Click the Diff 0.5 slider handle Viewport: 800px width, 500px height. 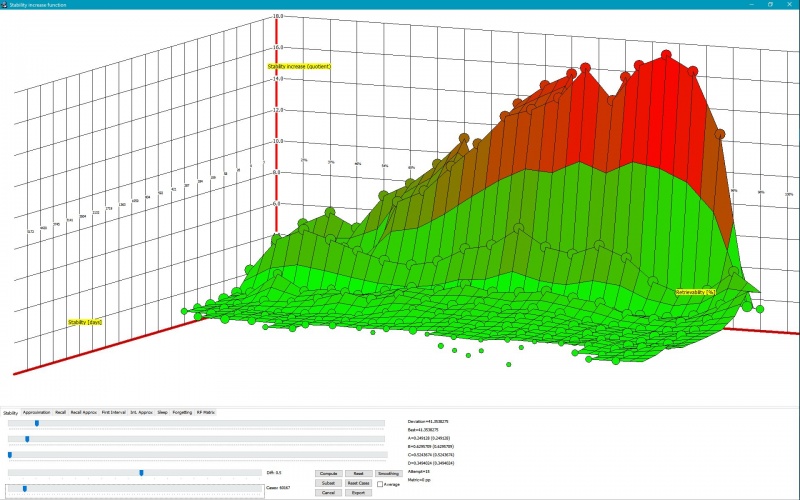click(141, 472)
